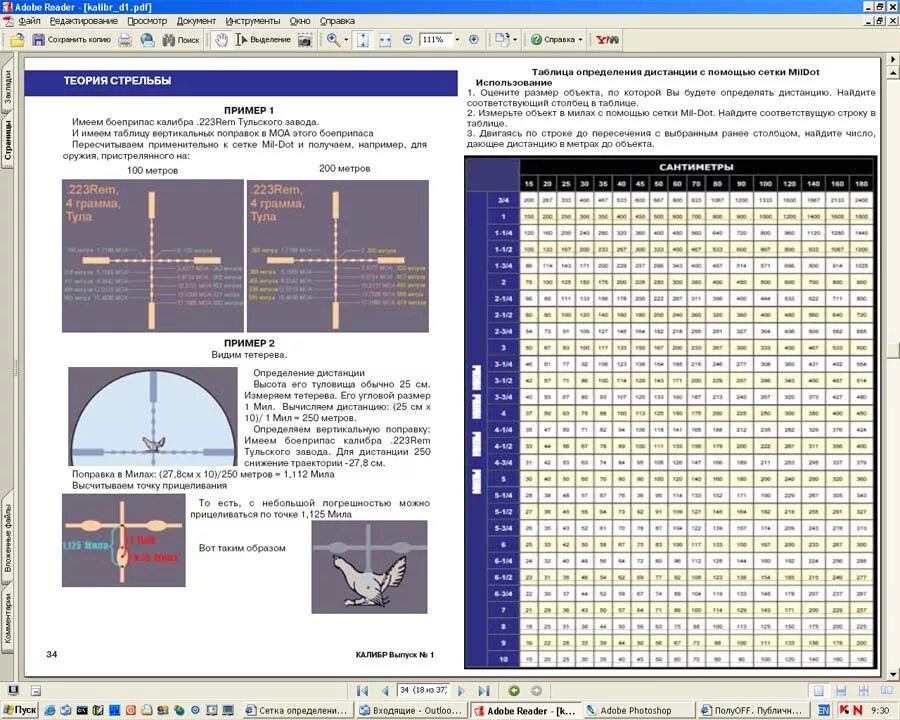
Task: Click the vertical scrollbar down arrow
Action: (893, 674)
